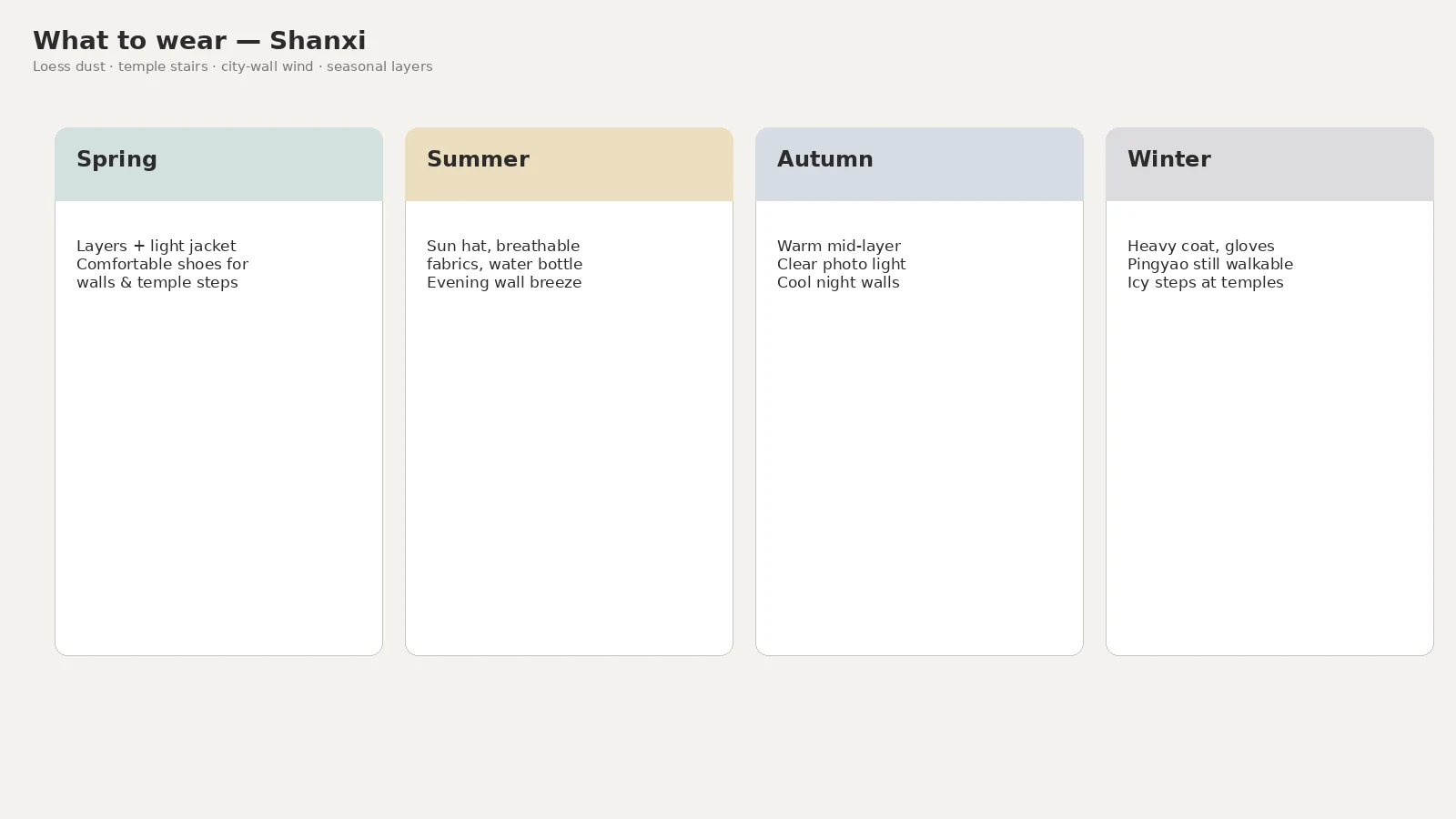Click 'Icy steps at temples' text

pos(1206,282)
